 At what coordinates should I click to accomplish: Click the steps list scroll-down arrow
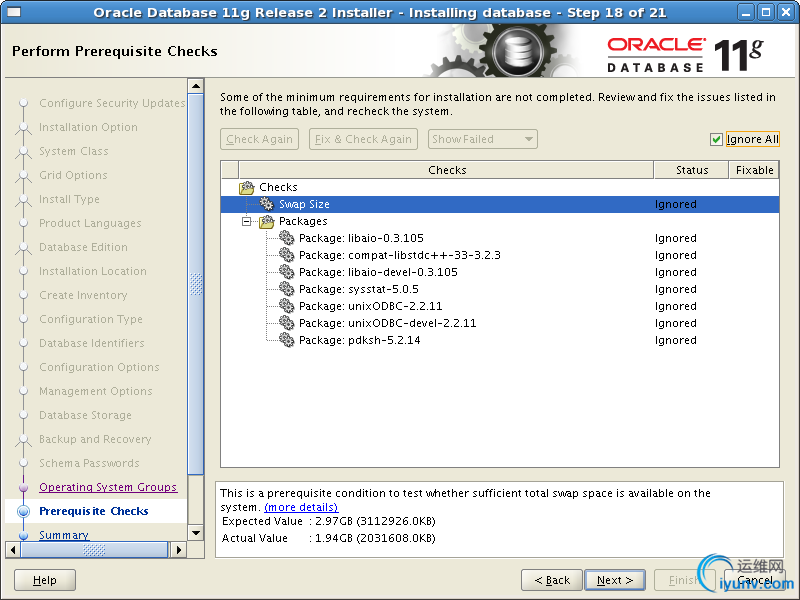196,533
